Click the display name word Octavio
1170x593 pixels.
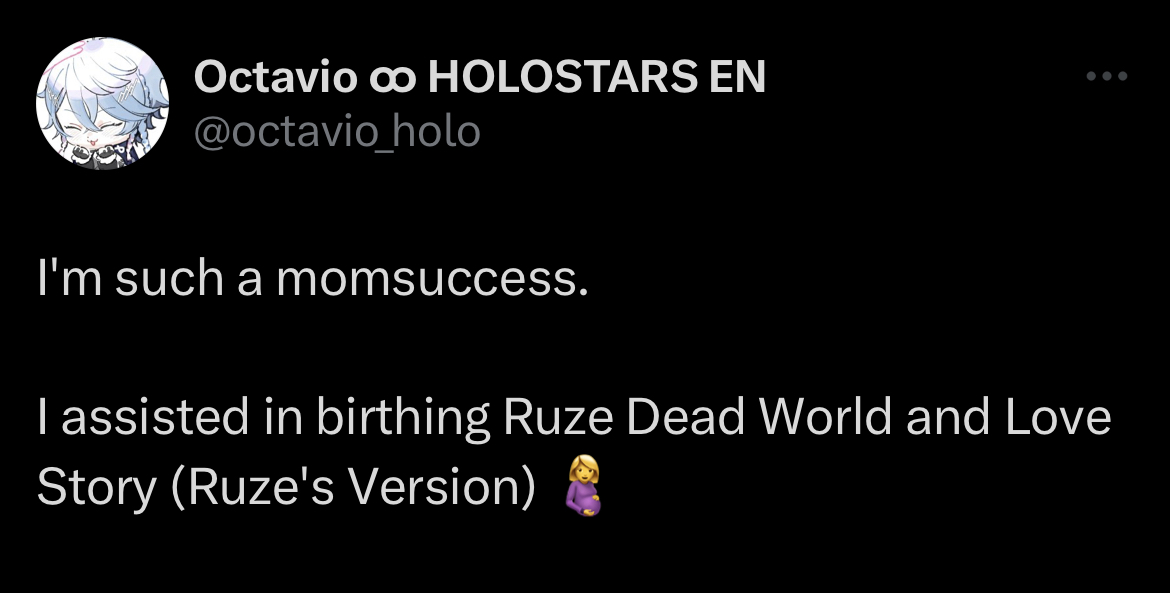[275, 76]
